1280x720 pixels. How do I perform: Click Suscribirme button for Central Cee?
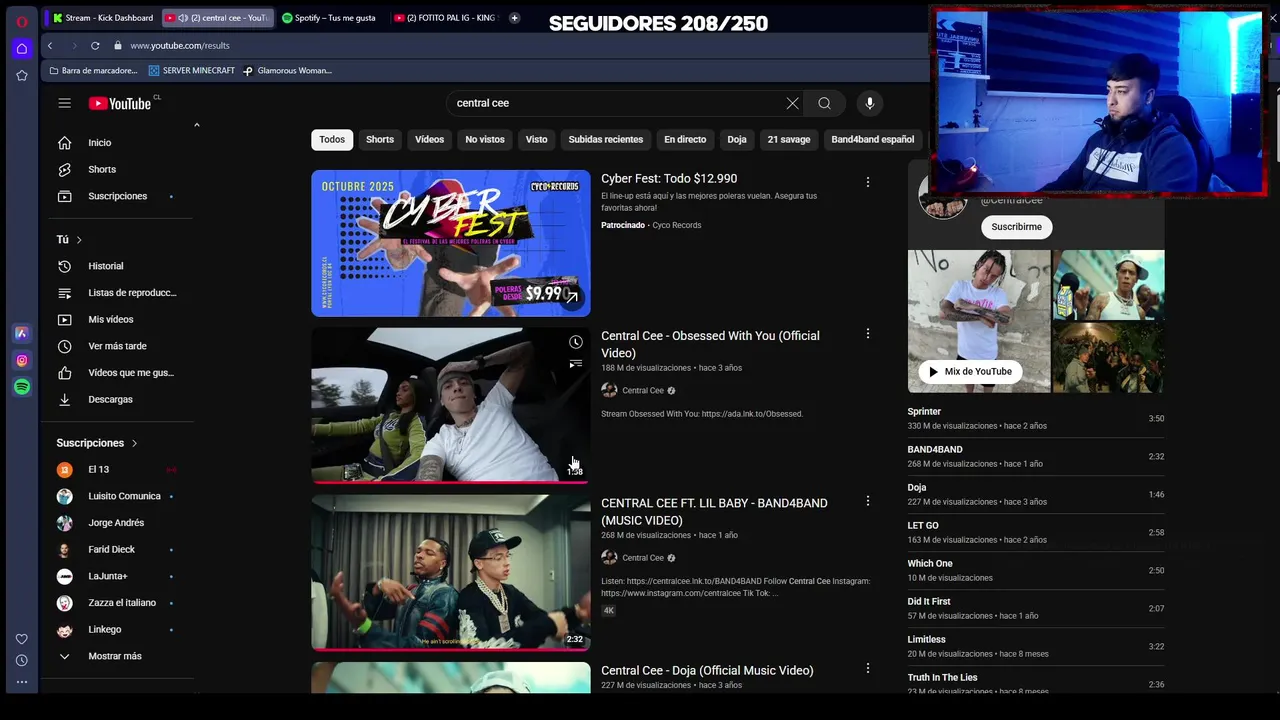(1016, 227)
